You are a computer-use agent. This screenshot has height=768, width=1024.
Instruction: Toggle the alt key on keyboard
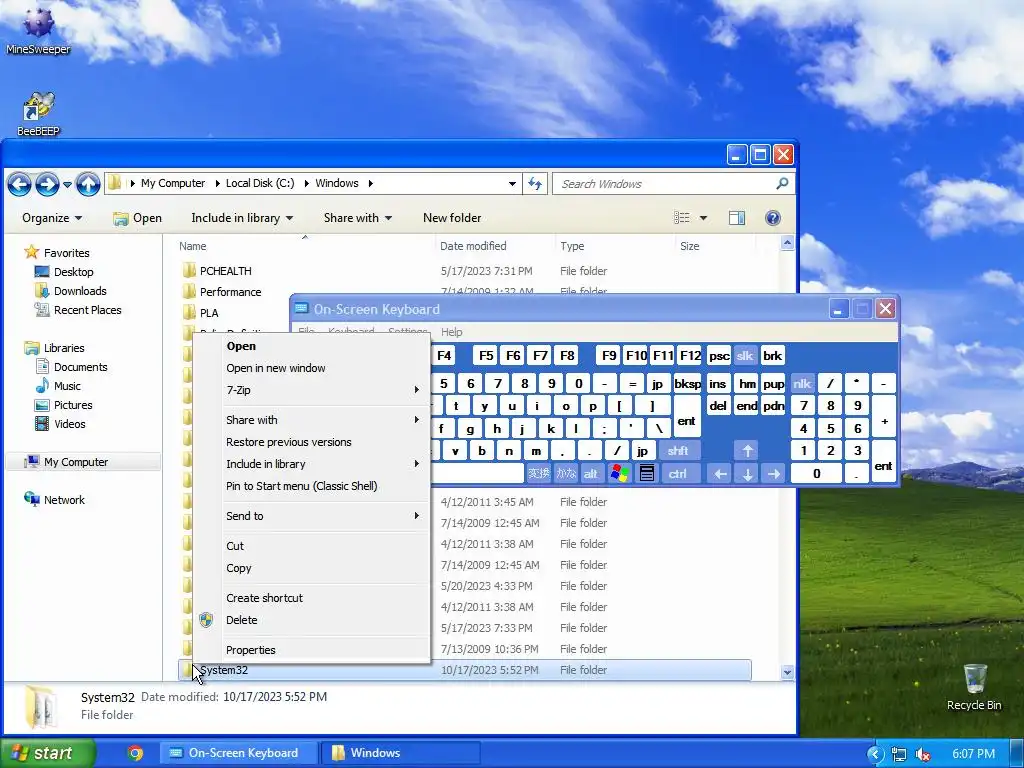pos(590,473)
